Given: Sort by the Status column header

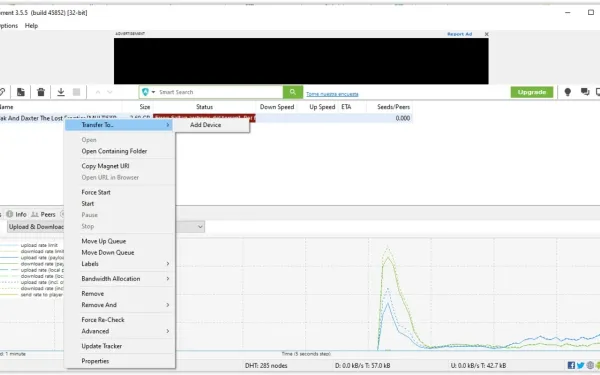Looking at the screenshot, I should coord(204,107).
